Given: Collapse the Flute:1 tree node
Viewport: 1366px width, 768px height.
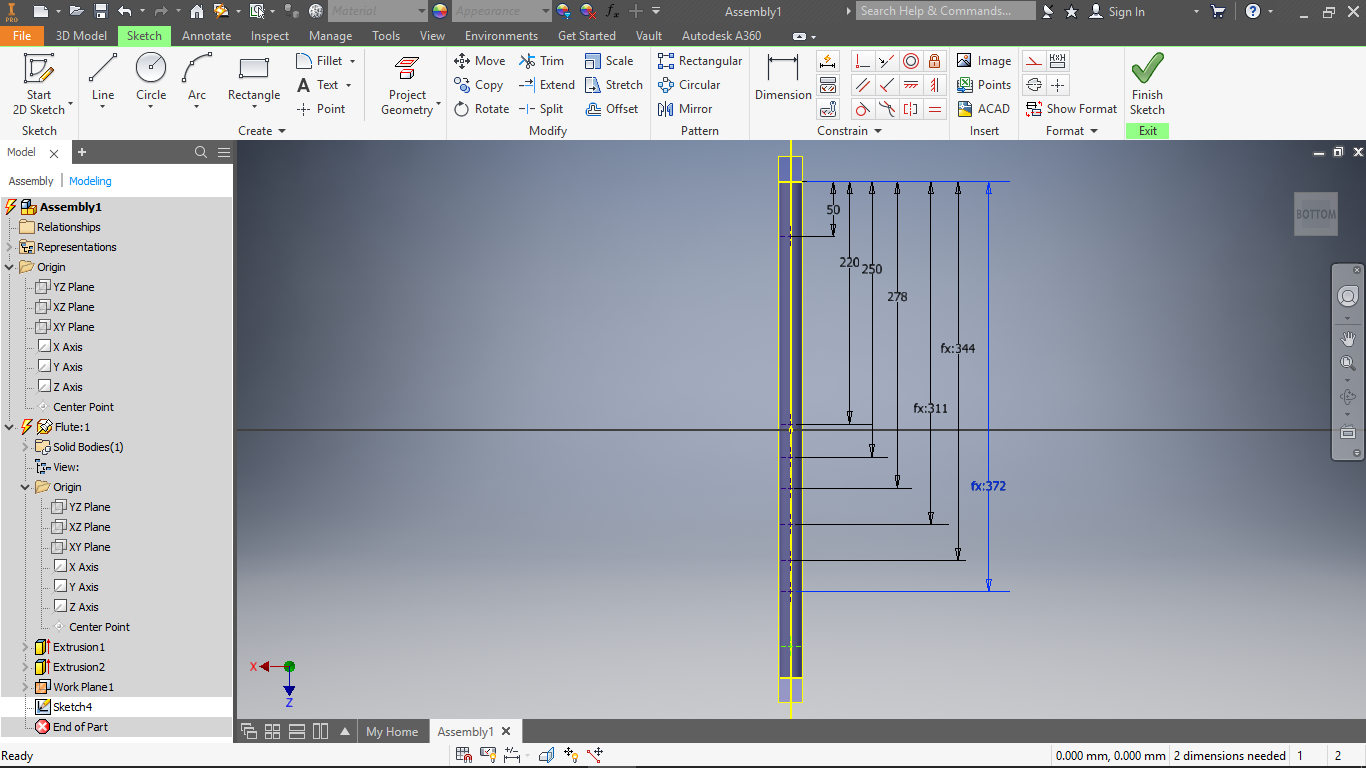Looking at the screenshot, I should coord(10,427).
